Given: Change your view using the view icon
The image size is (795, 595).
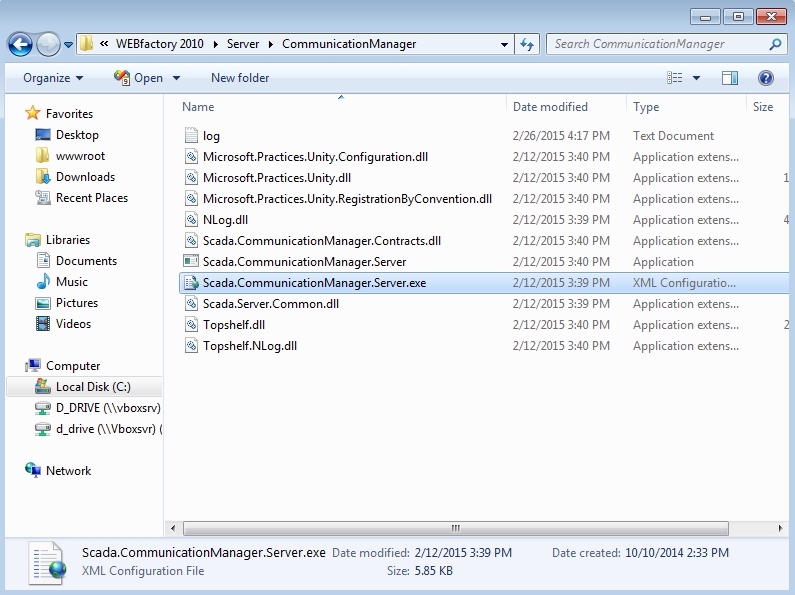Looking at the screenshot, I should tap(674, 78).
